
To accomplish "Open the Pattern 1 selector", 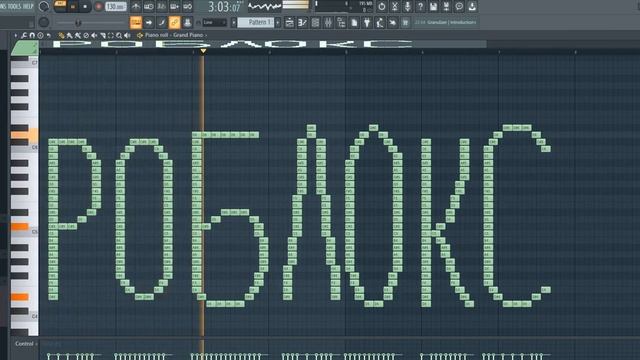I will [x=256, y=22].
